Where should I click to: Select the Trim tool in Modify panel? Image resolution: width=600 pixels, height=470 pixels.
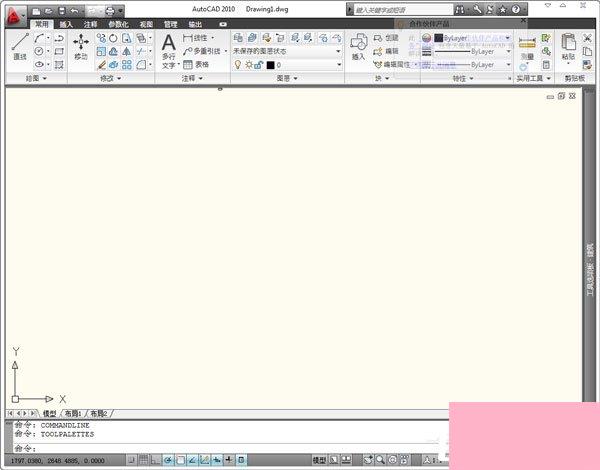tap(141, 51)
